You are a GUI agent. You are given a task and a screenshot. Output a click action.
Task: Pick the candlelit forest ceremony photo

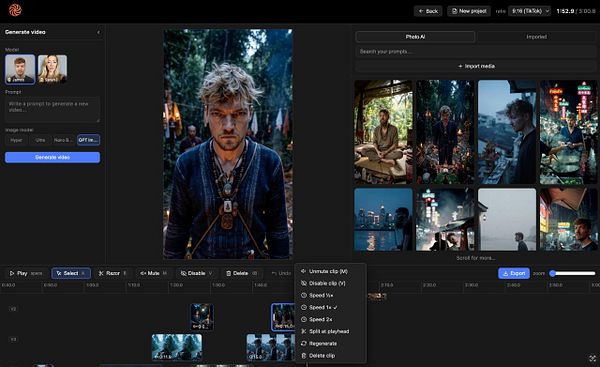click(445, 132)
